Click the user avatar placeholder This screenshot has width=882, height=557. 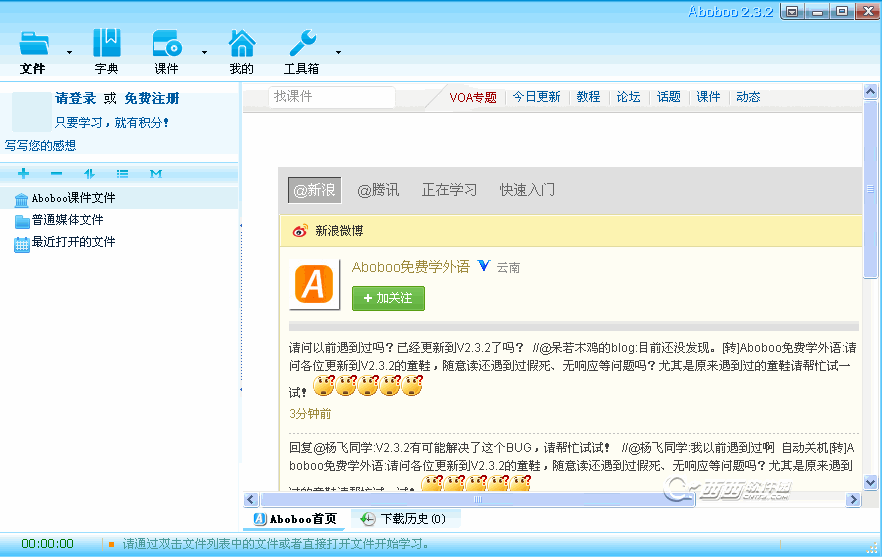tap(32, 111)
